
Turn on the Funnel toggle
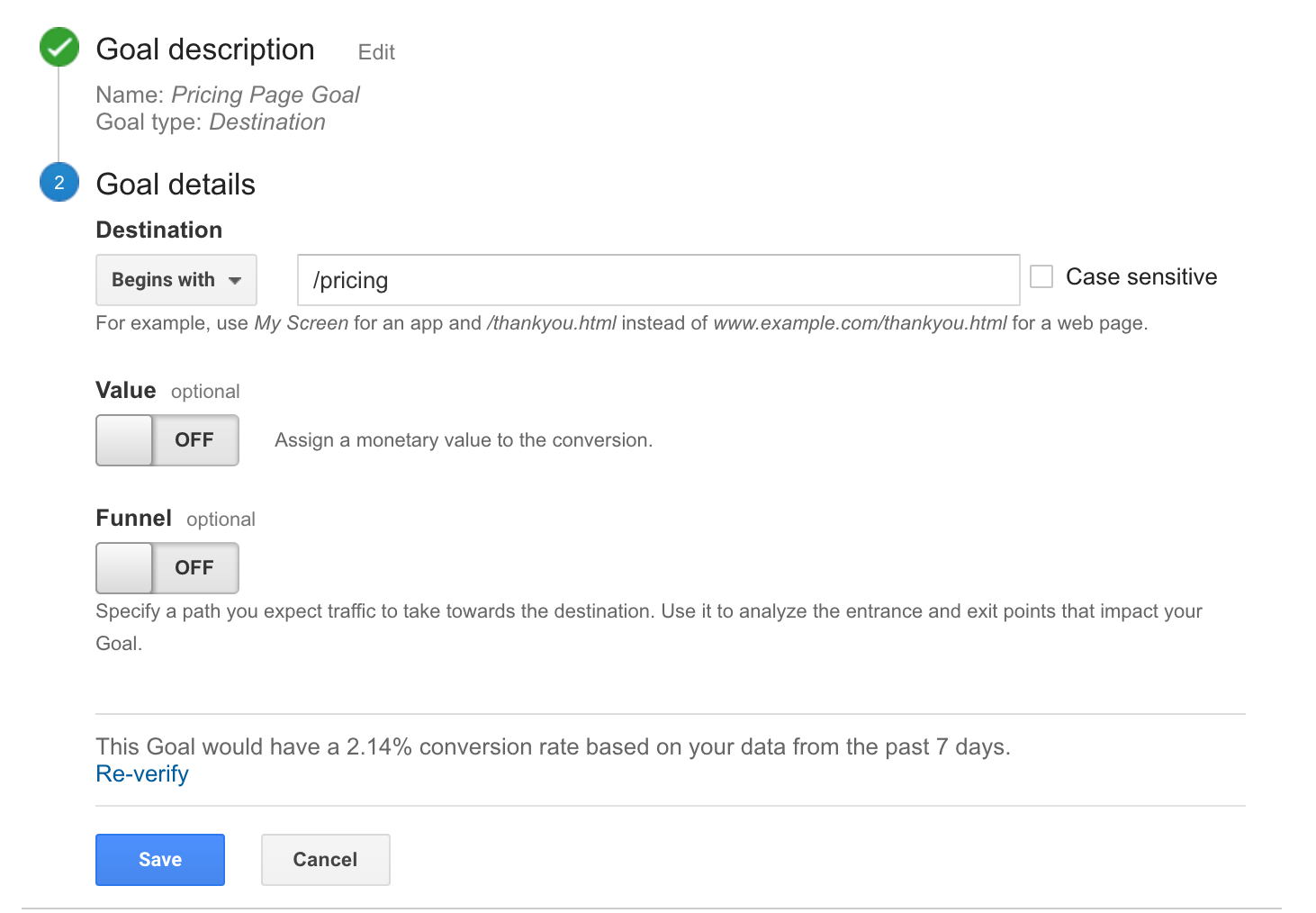tap(167, 568)
